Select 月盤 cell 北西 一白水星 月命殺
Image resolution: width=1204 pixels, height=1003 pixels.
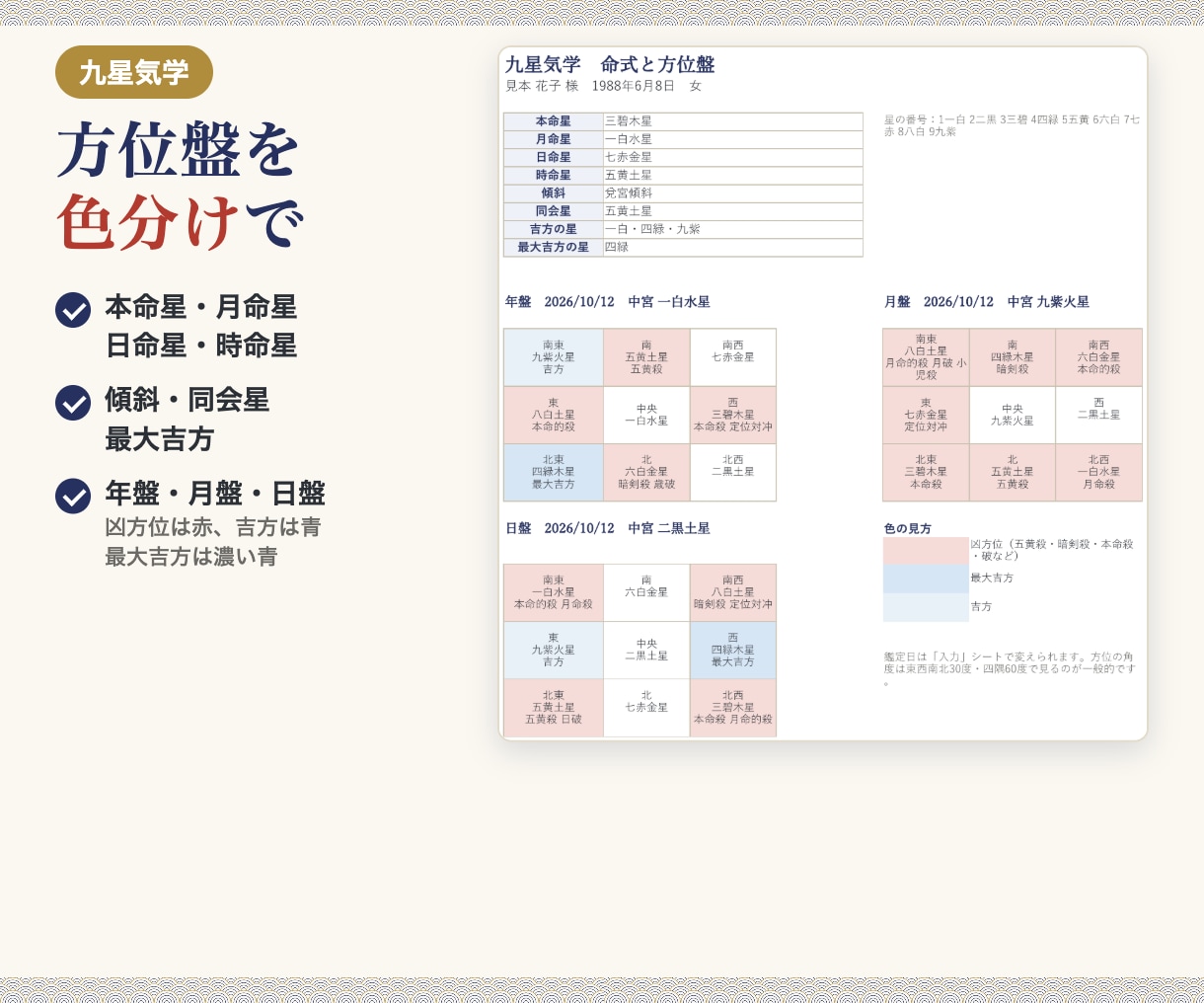[x=1099, y=472]
